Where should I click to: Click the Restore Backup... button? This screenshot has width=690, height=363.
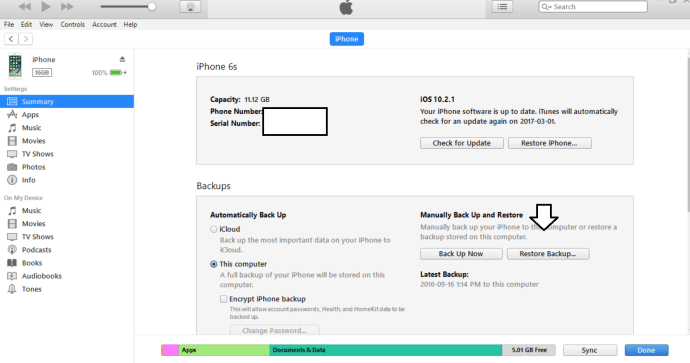coord(548,254)
